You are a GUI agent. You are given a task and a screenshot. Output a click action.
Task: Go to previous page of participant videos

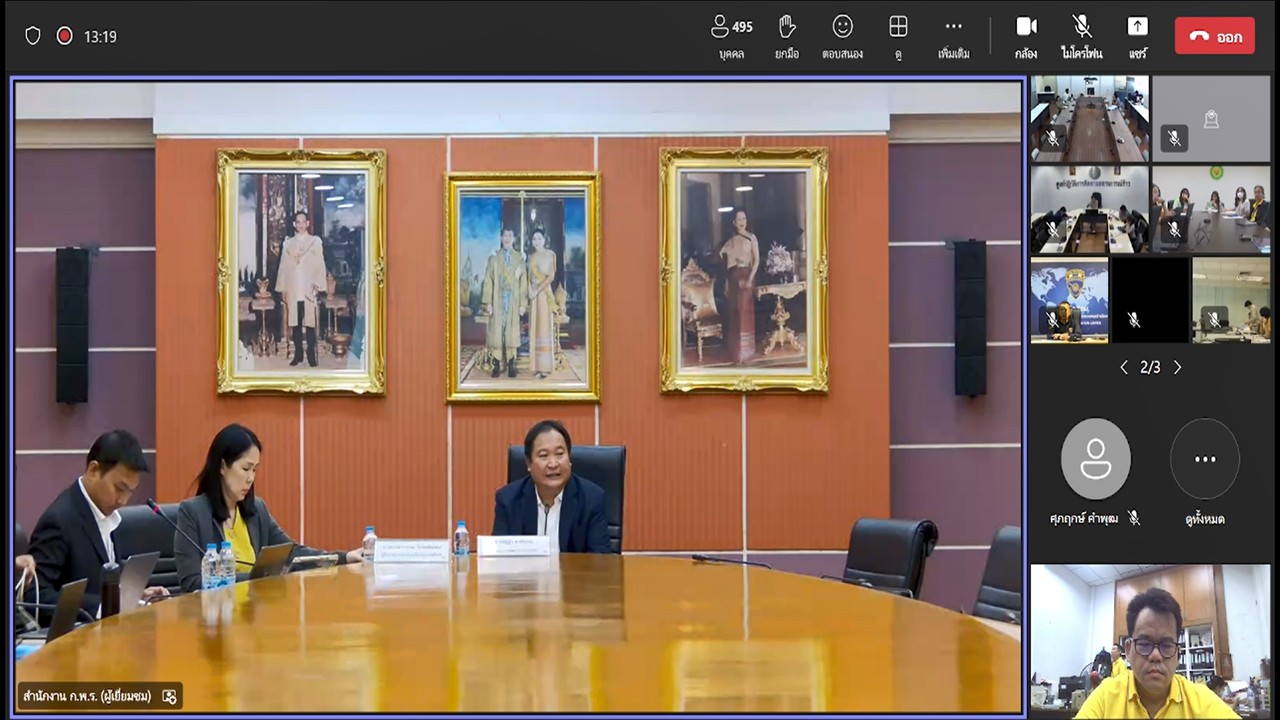click(1124, 367)
